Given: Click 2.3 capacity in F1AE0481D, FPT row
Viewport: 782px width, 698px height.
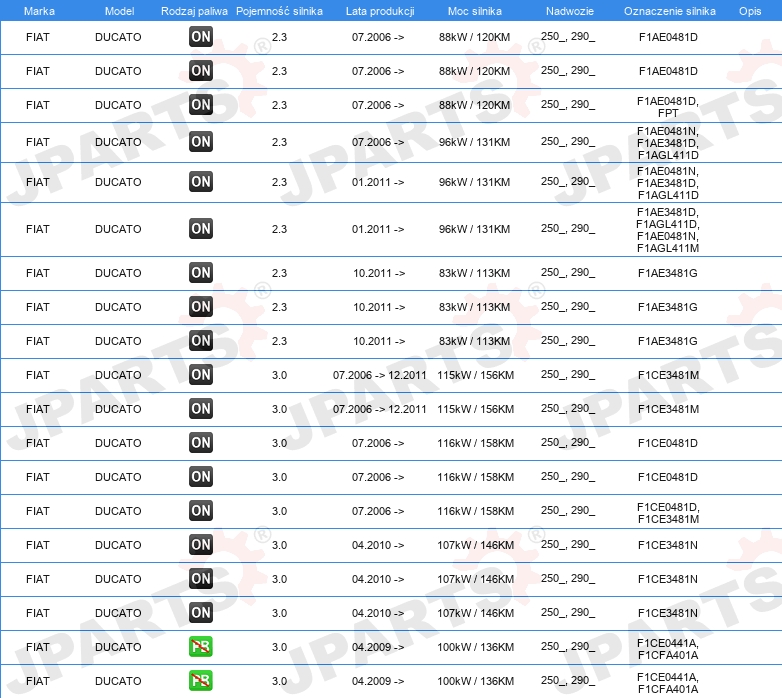Looking at the screenshot, I should (x=279, y=105).
